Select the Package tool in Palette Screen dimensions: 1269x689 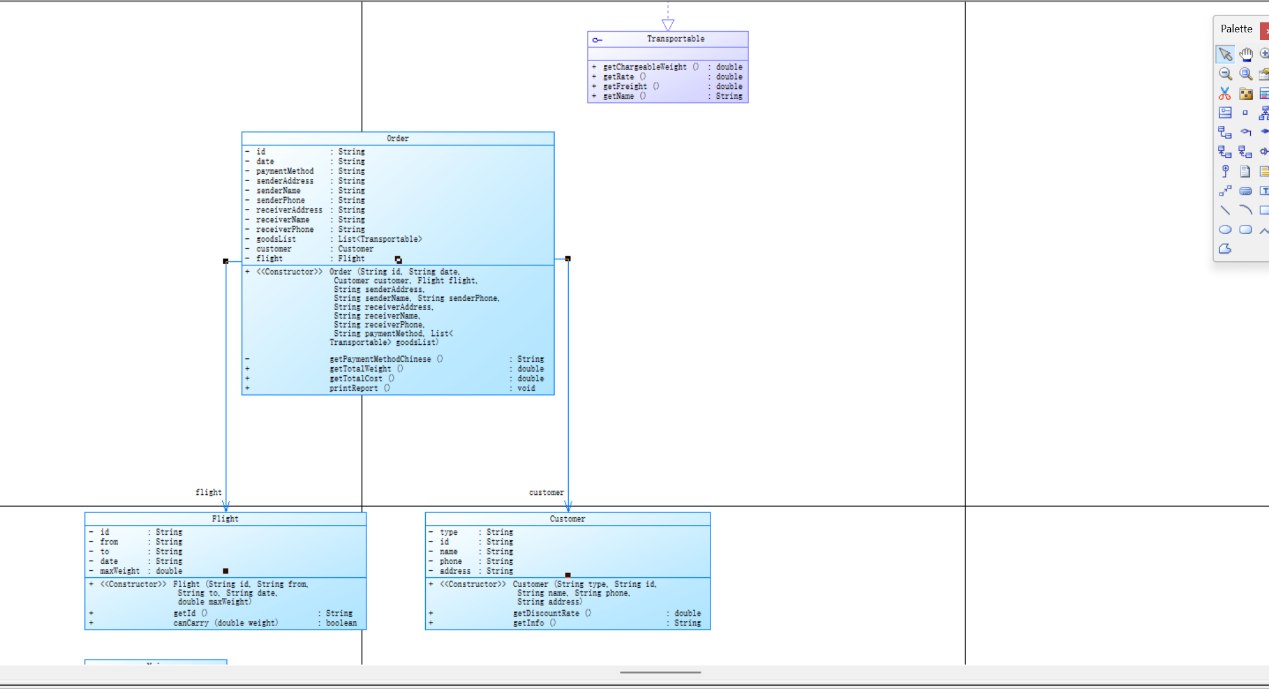tap(1246, 93)
